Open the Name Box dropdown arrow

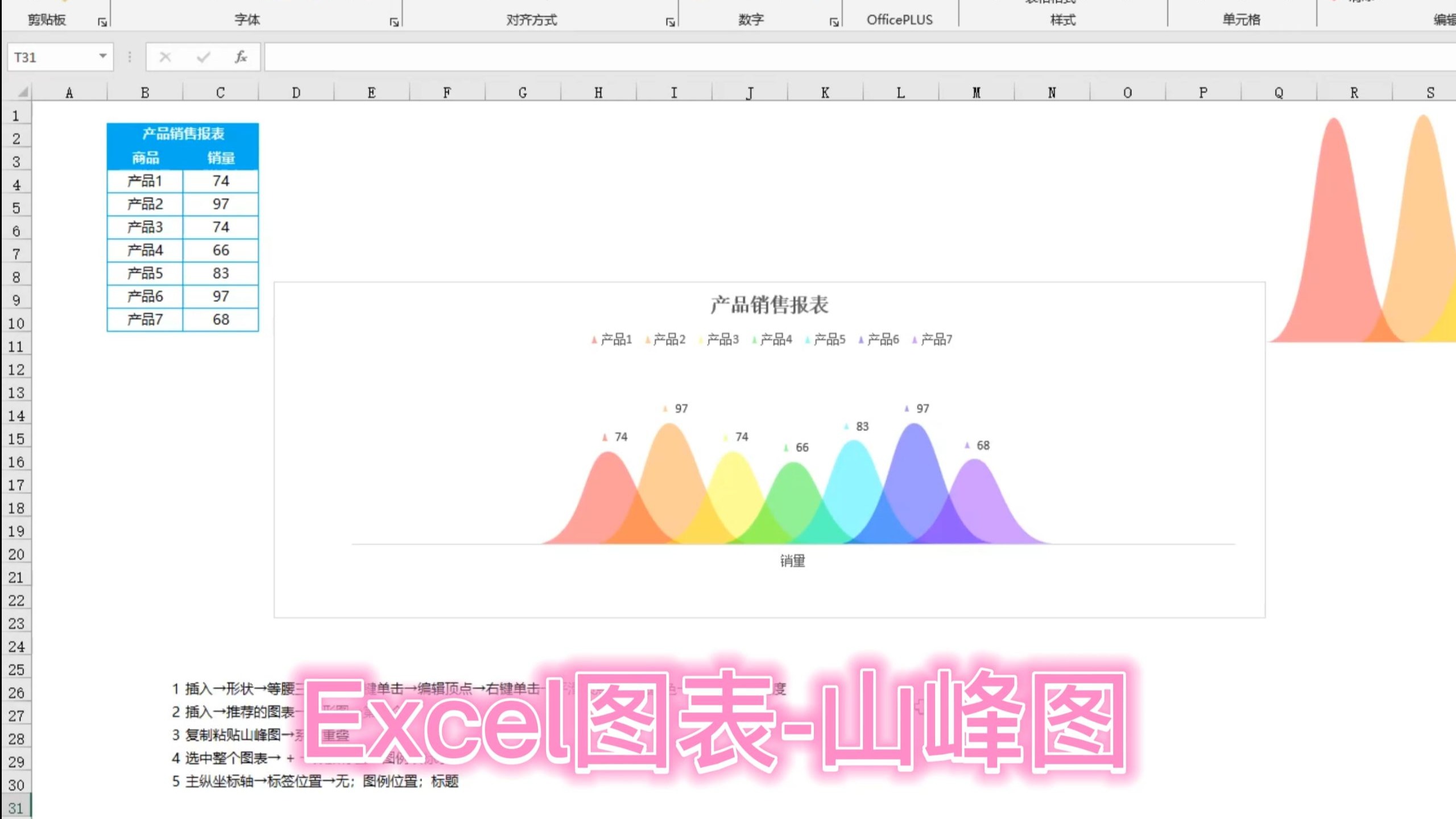[103, 57]
